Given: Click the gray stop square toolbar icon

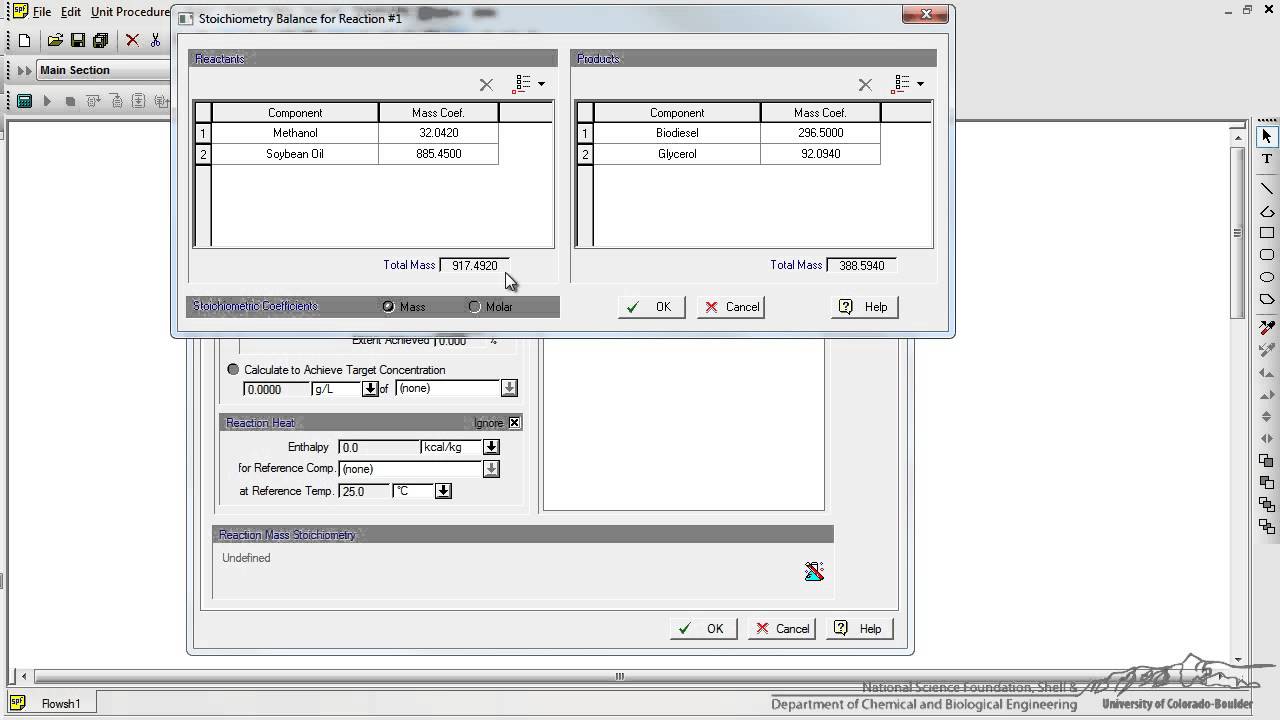Looking at the screenshot, I should (70, 101).
